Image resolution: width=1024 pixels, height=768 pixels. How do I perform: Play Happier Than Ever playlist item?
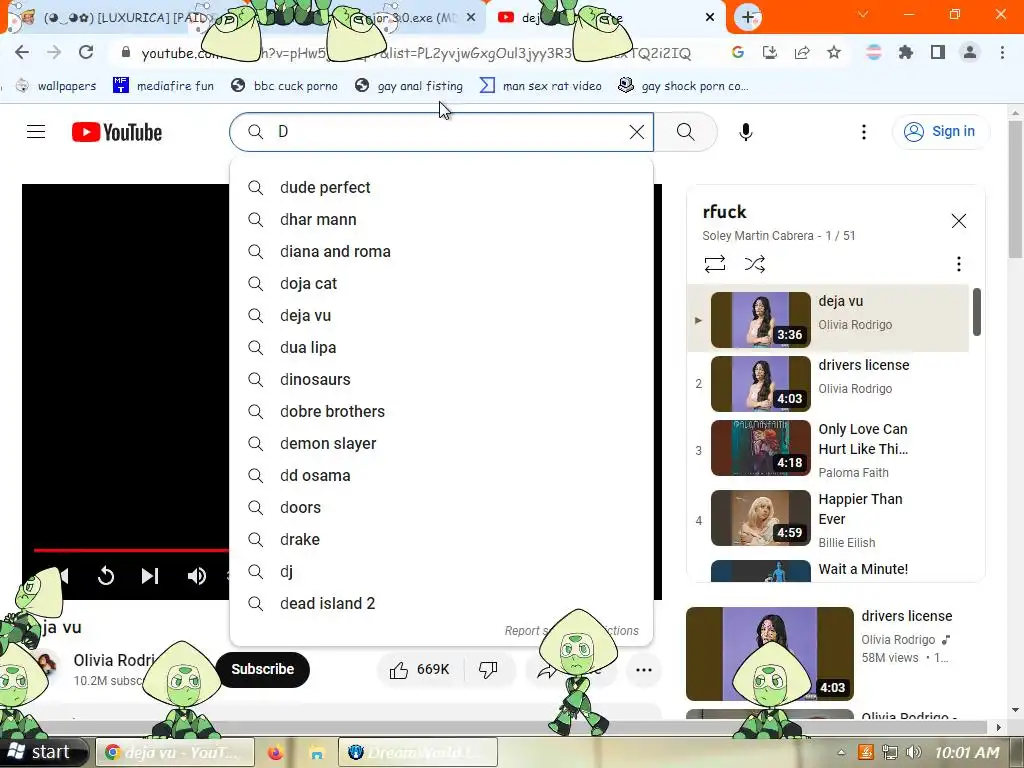pos(828,519)
